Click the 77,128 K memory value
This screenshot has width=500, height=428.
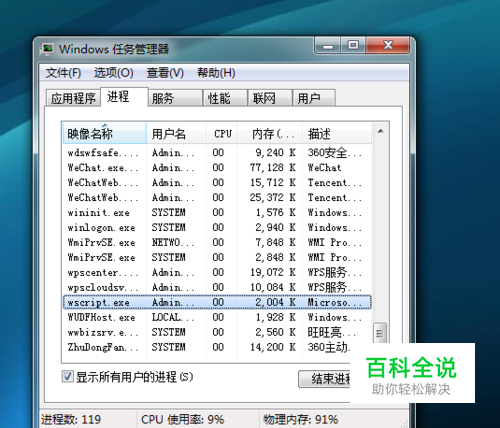273,167
